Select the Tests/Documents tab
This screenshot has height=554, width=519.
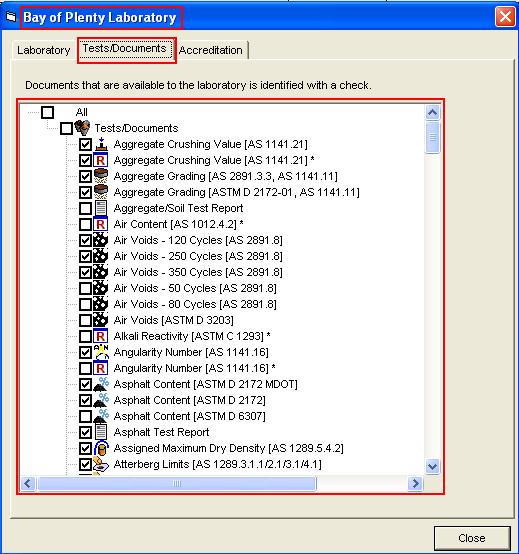[125, 48]
